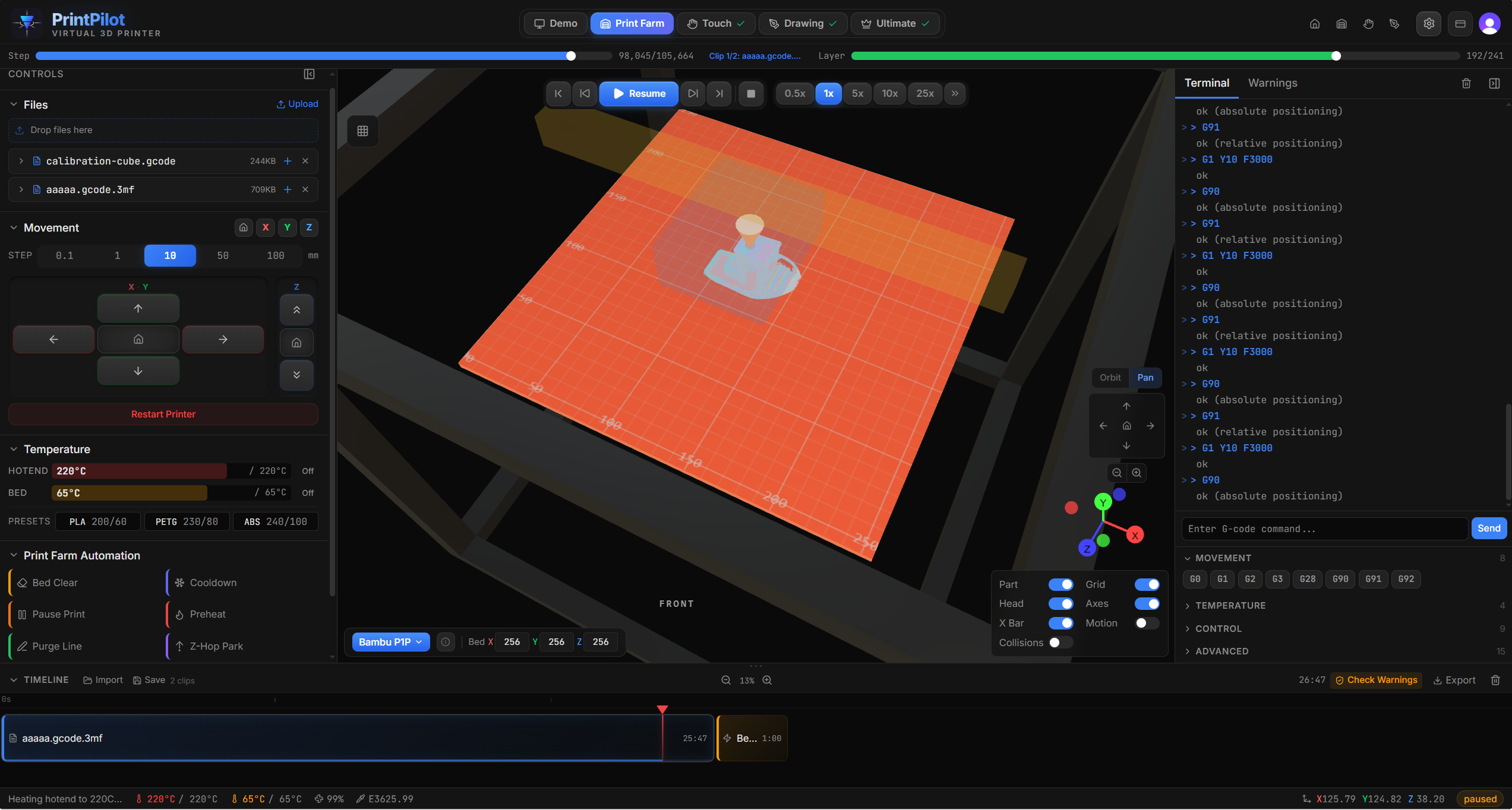Click the Restart Printer button

(163, 414)
